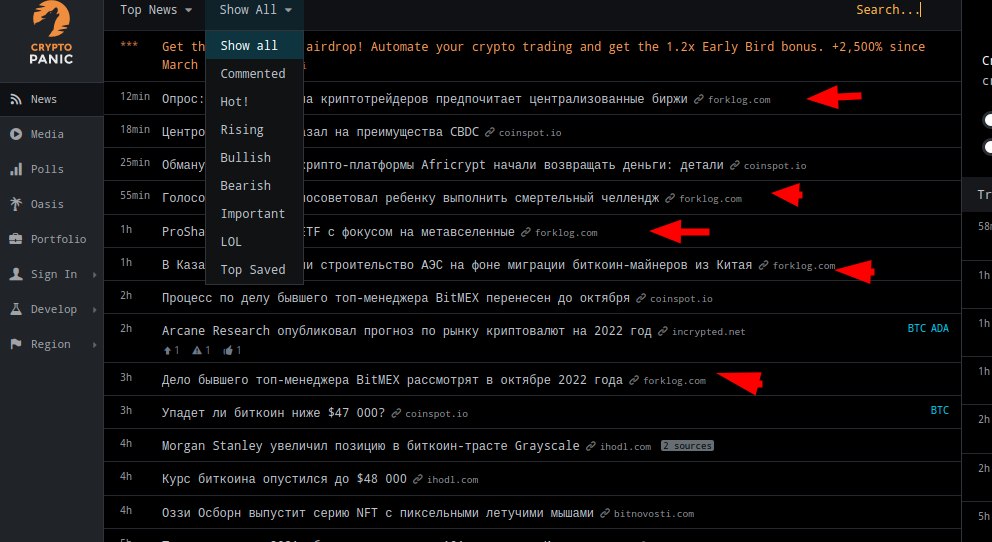Select the Bullish filter option
The height and width of the screenshot is (542, 992).
click(x=245, y=157)
